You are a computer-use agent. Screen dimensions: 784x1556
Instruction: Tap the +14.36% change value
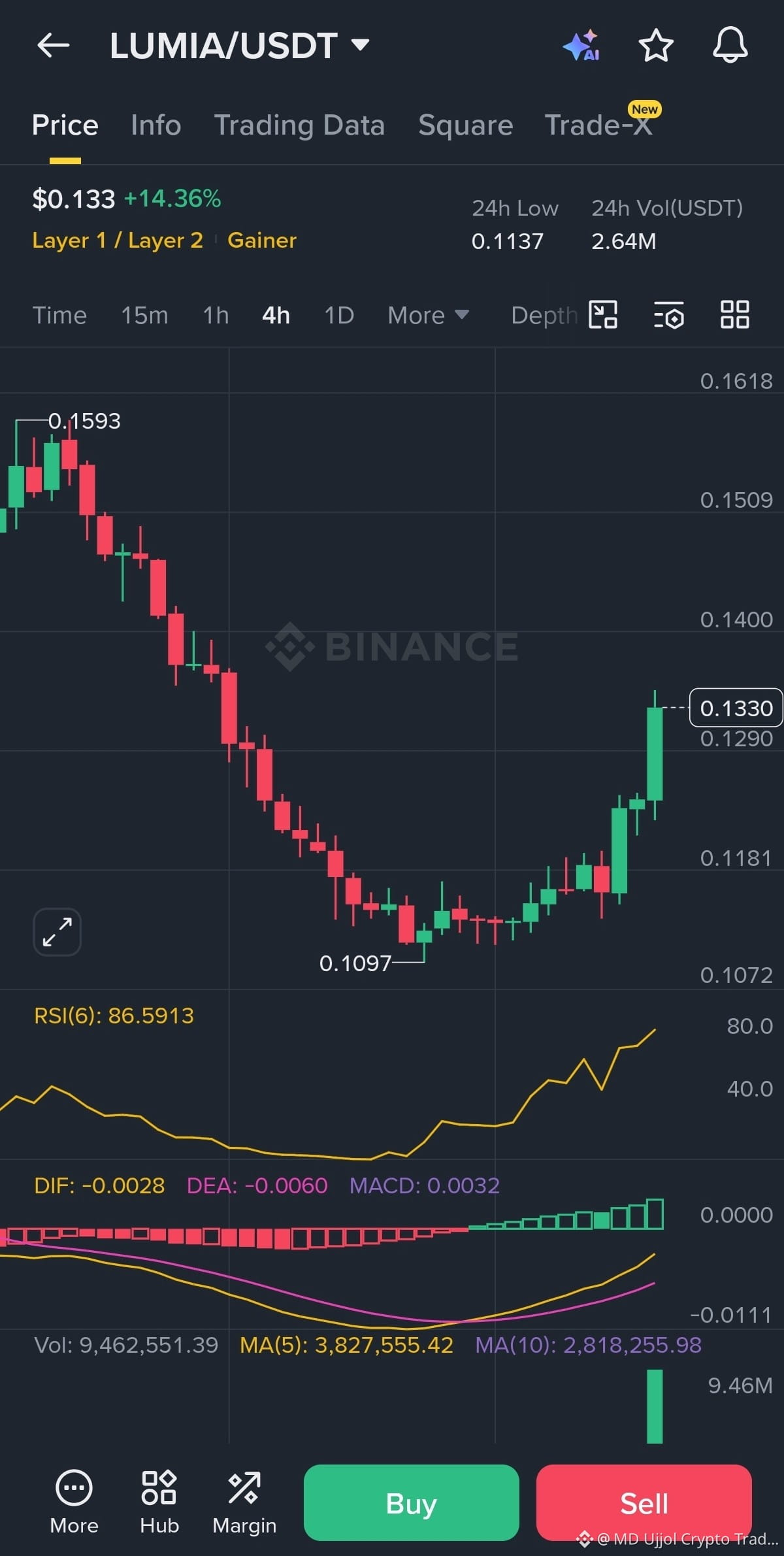172,199
